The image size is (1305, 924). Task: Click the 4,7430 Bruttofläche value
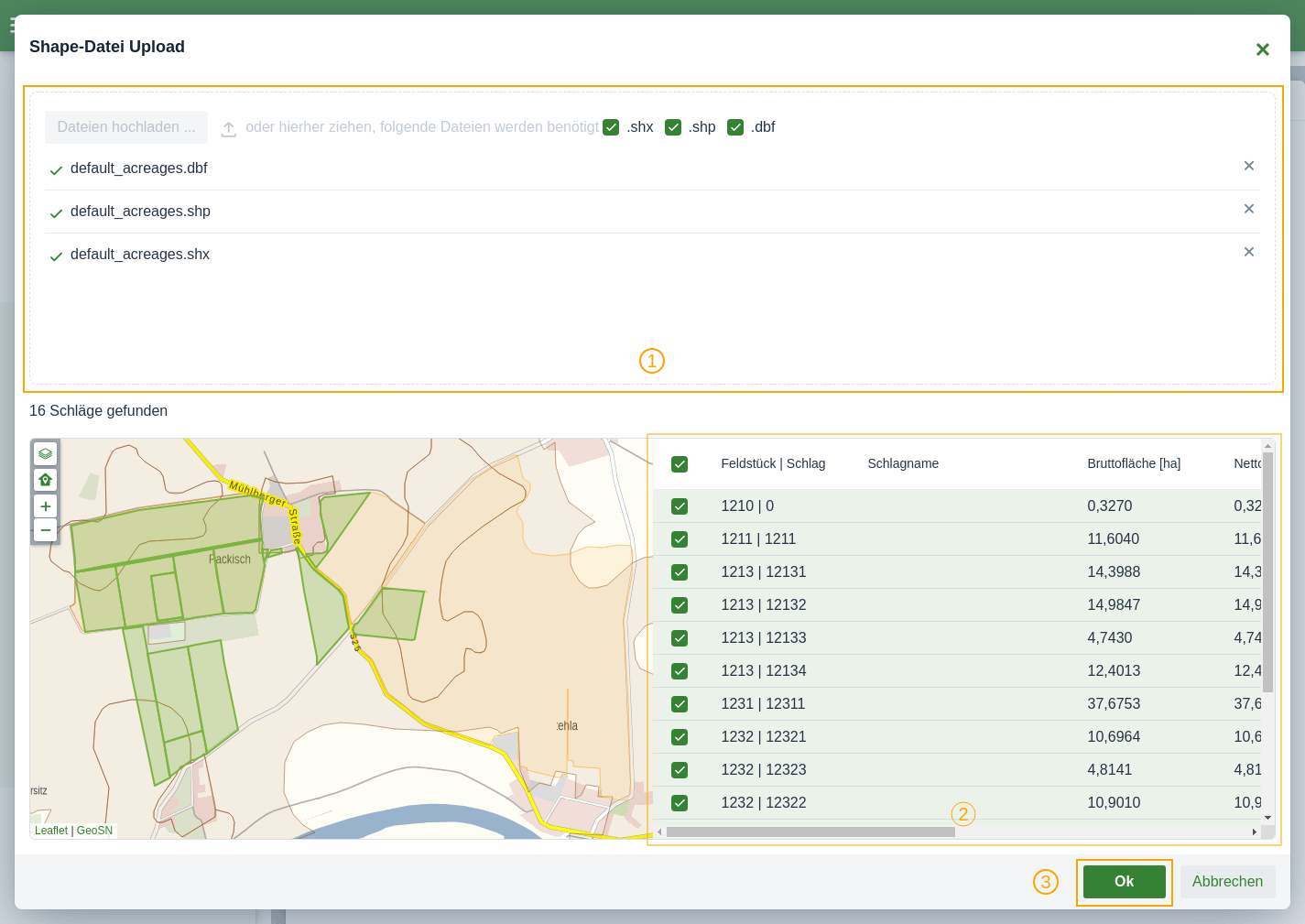pyautogui.click(x=1110, y=638)
